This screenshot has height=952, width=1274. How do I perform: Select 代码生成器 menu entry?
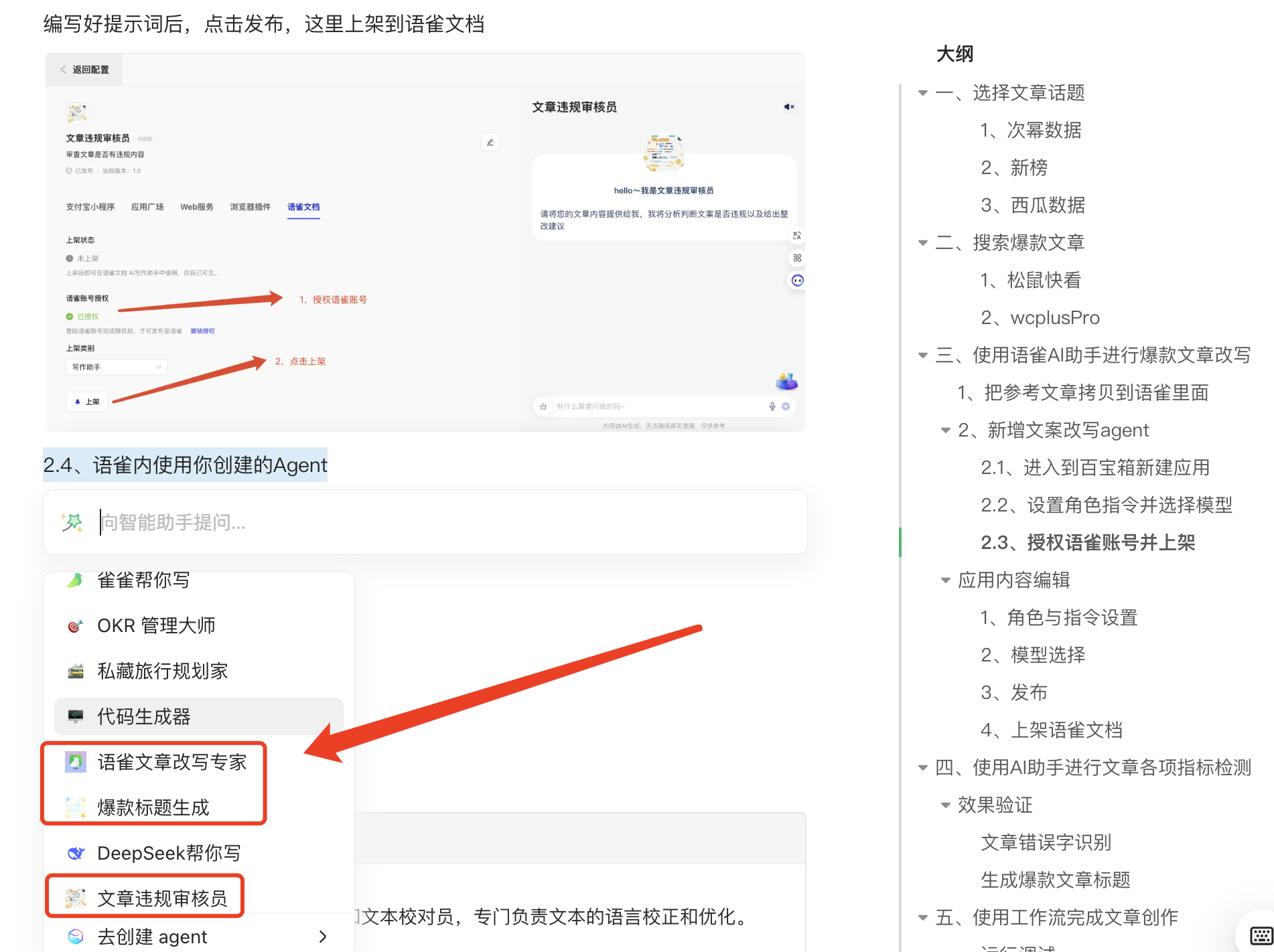pos(199,716)
